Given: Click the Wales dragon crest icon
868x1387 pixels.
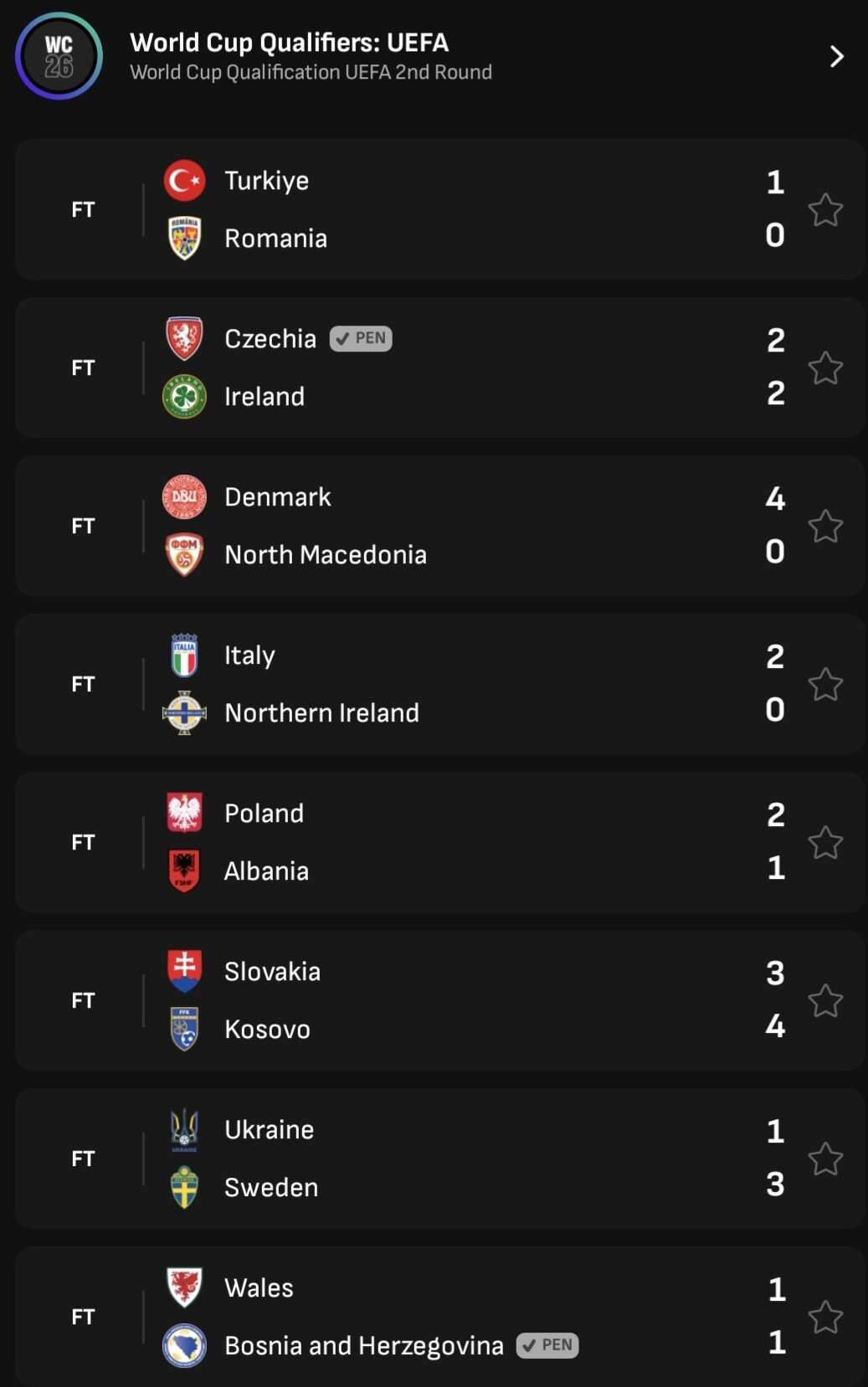Looking at the screenshot, I should 184,1287.
